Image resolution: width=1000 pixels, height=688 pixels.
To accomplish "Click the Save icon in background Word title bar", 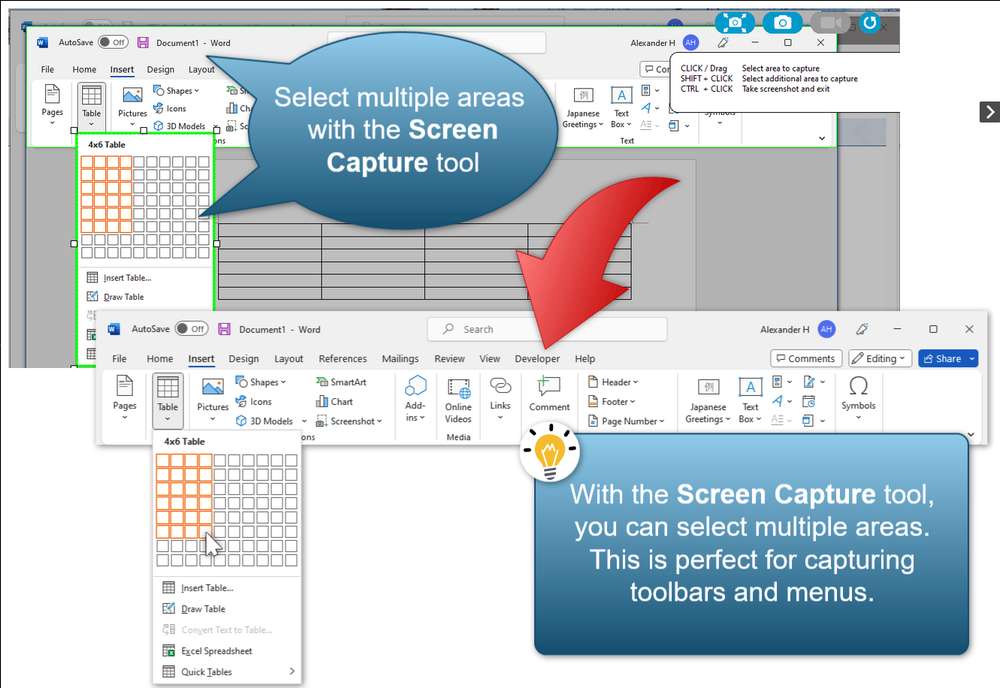I will click(143, 43).
